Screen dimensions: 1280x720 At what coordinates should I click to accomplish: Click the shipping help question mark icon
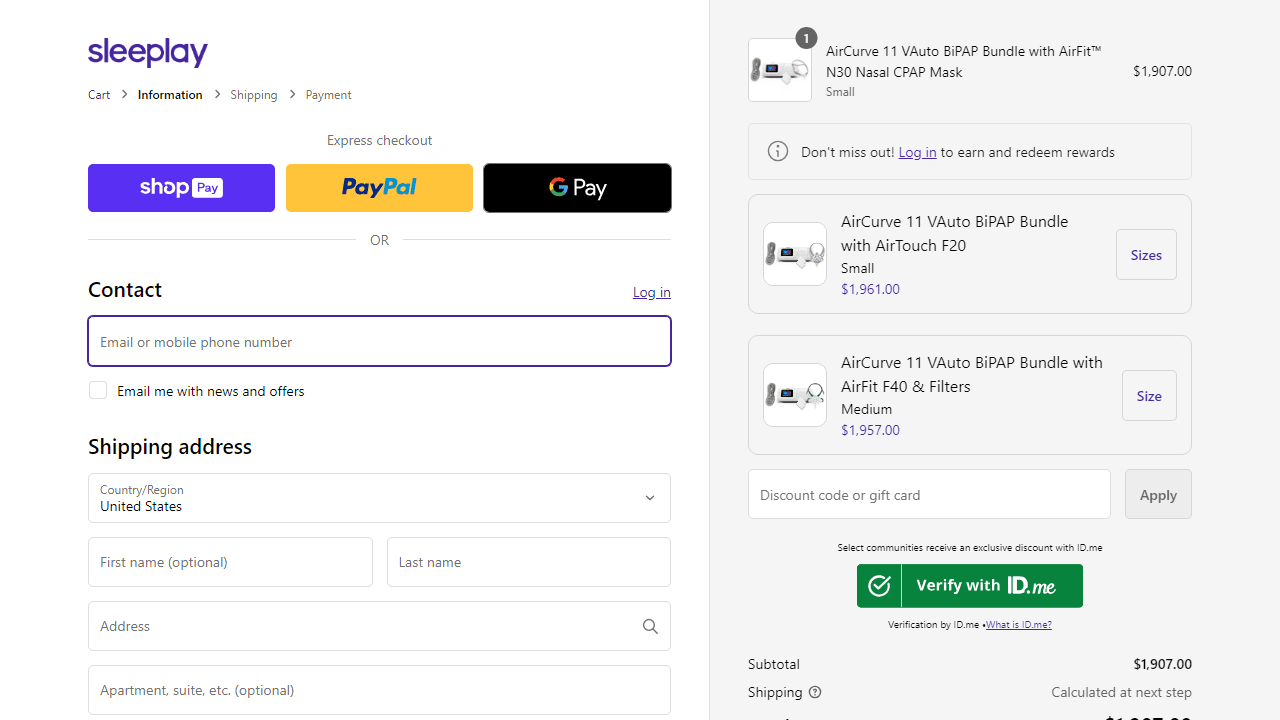pos(815,692)
